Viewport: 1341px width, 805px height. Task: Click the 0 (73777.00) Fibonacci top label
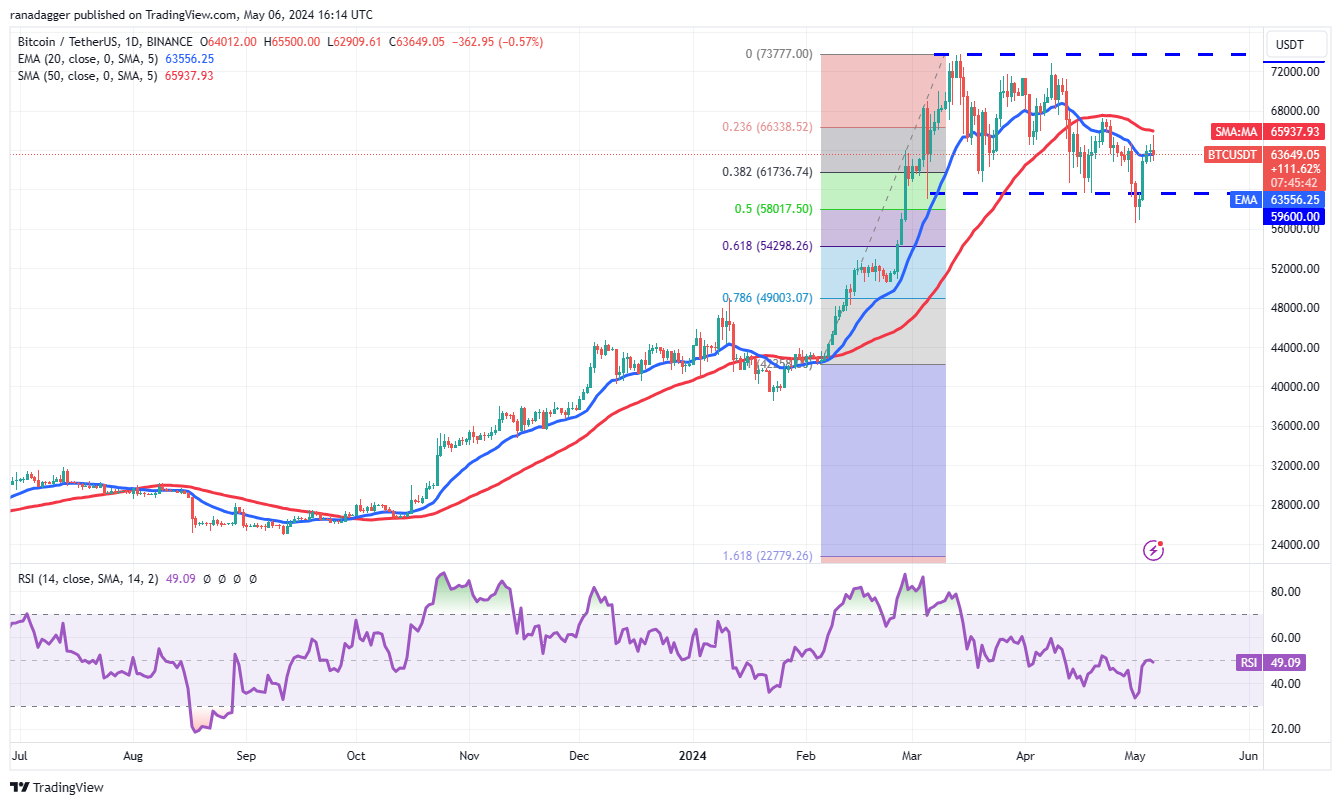[x=780, y=54]
